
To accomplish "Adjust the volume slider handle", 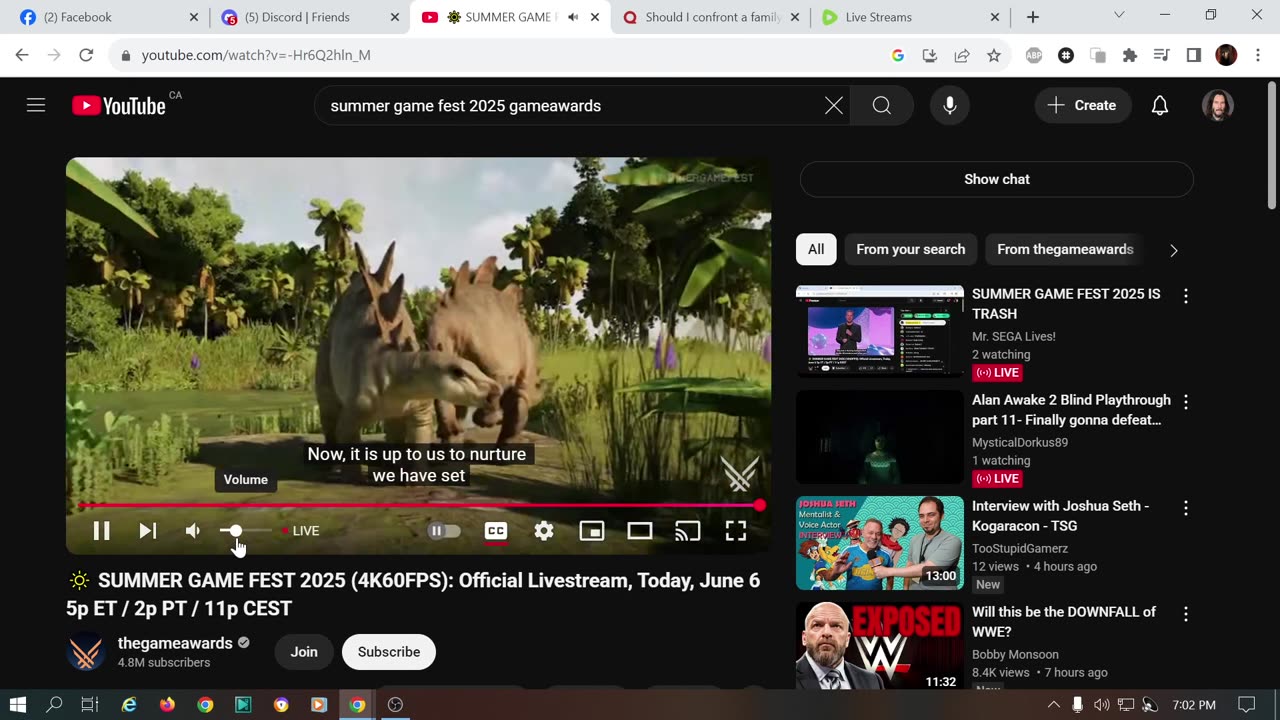I will pos(235,531).
